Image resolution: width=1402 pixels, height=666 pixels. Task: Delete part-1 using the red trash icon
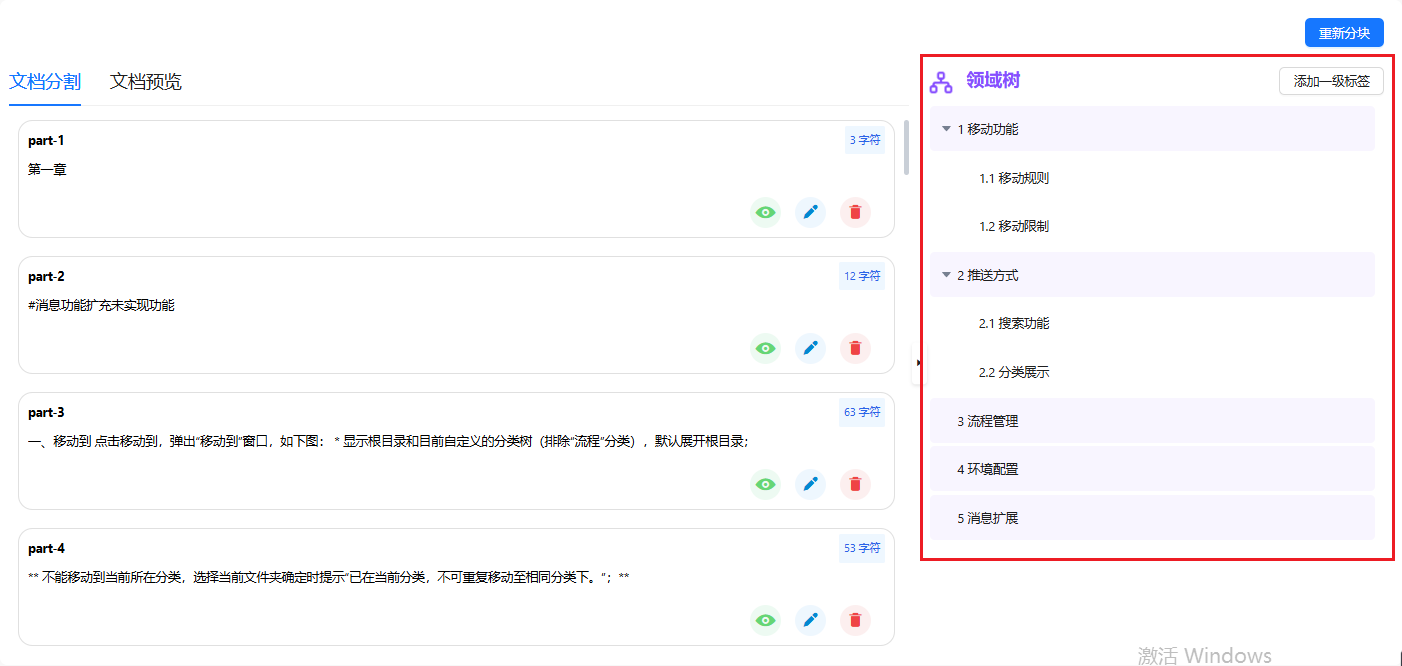[x=855, y=212]
